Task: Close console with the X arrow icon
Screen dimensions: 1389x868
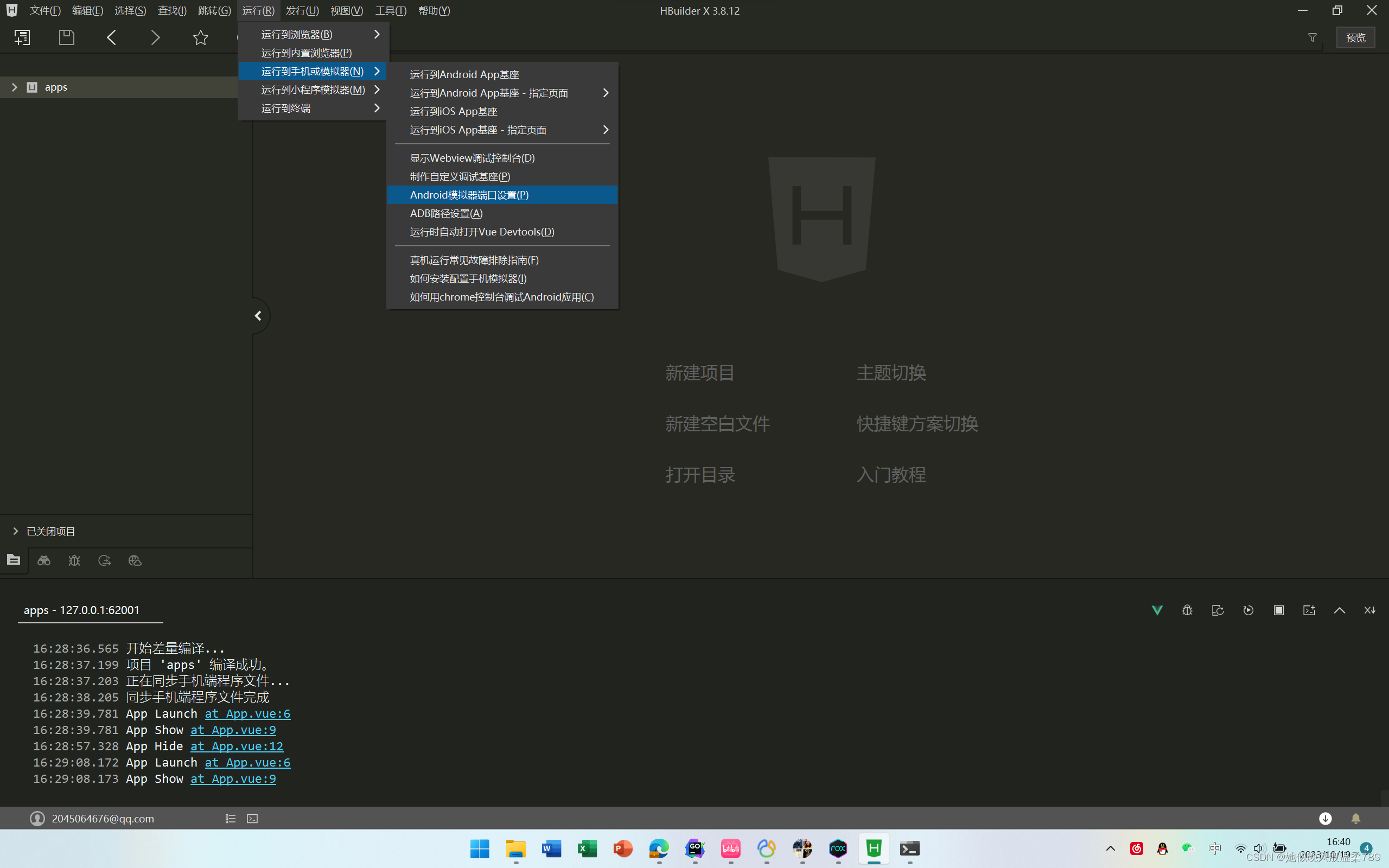Action: (1370, 610)
